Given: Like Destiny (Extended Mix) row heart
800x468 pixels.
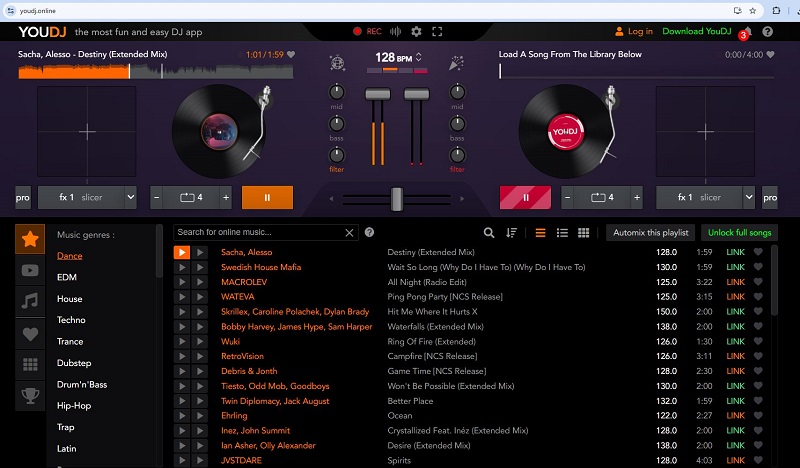Looking at the screenshot, I should click(758, 252).
